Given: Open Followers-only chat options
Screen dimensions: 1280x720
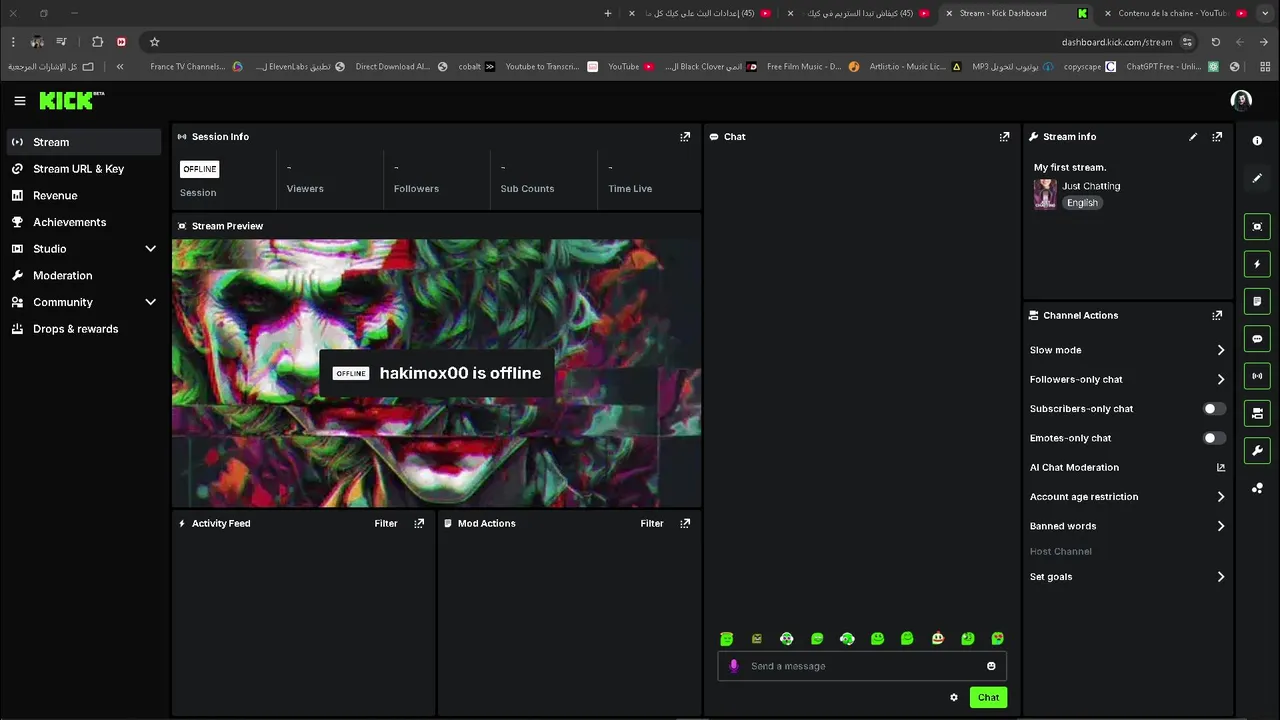Looking at the screenshot, I should pos(1127,379).
